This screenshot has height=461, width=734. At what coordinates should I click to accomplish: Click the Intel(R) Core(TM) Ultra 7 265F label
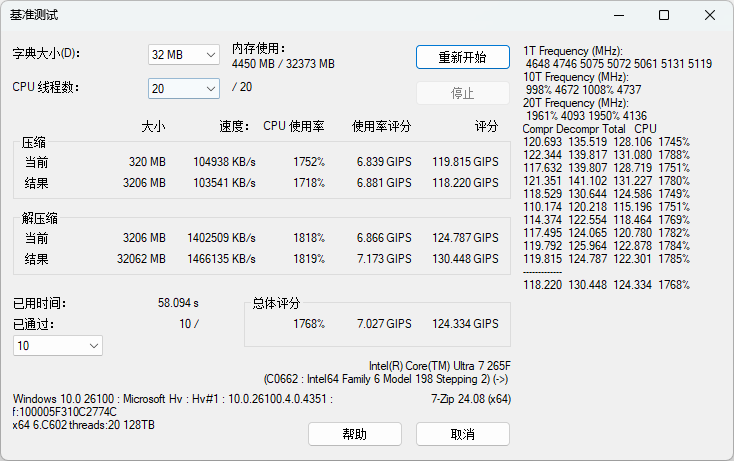click(x=440, y=366)
